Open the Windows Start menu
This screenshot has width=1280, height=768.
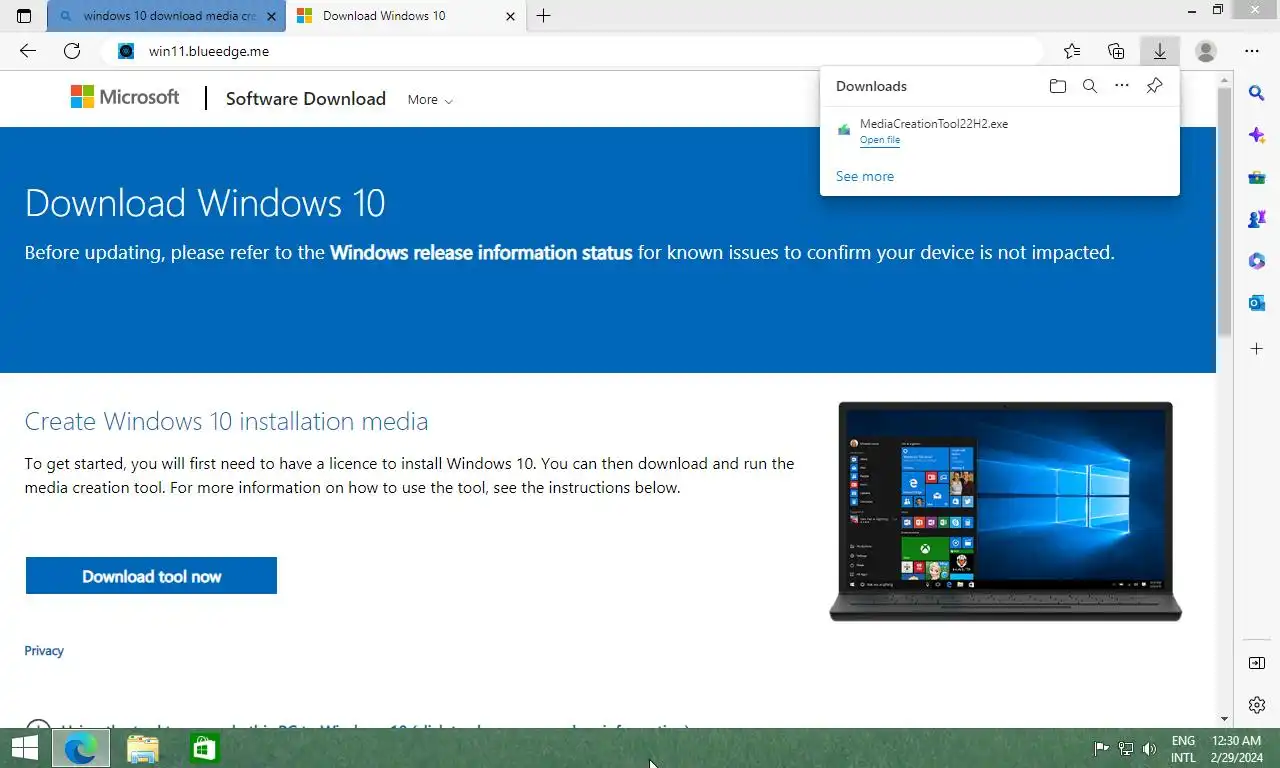25,748
